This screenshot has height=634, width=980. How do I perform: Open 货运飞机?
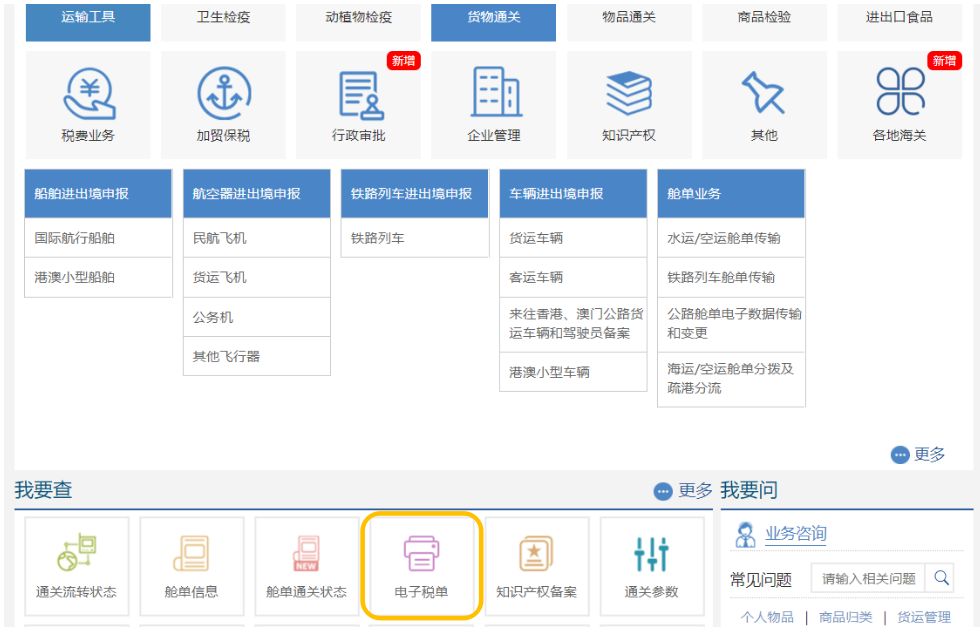pyautogui.click(x=257, y=277)
